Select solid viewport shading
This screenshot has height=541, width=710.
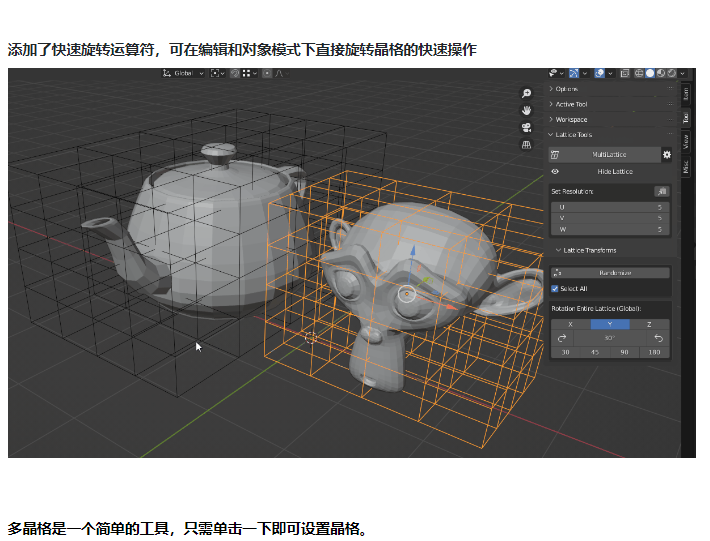point(650,73)
